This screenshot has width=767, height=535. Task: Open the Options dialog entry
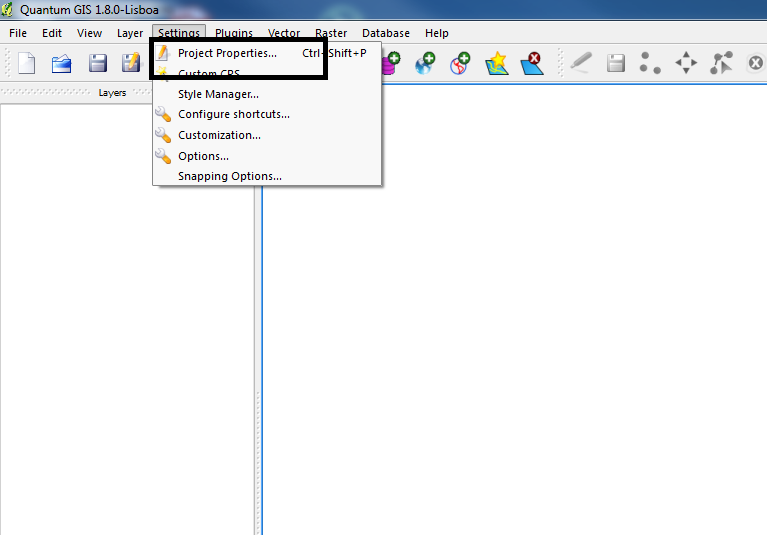pyautogui.click(x=203, y=156)
